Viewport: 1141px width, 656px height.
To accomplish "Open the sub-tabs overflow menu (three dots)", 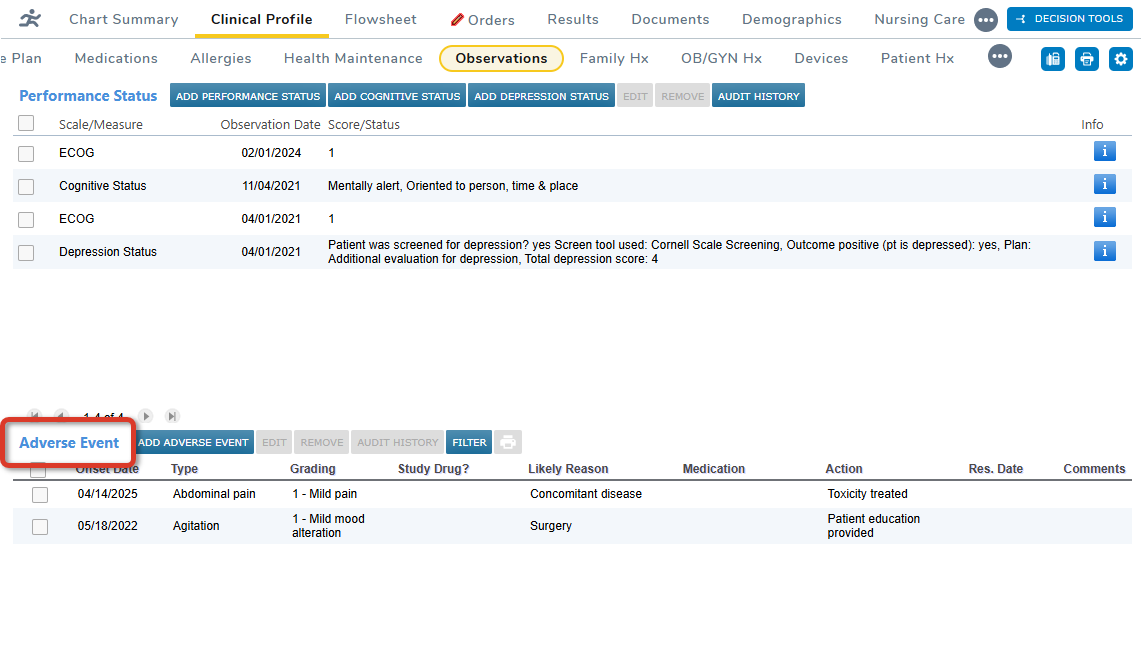I will pos(1000,56).
